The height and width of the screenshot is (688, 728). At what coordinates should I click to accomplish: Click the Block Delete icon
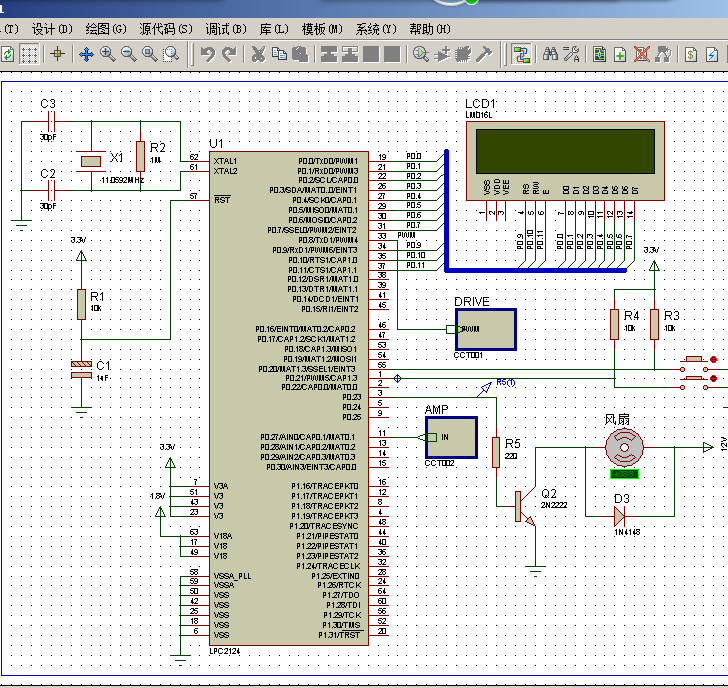click(392, 54)
